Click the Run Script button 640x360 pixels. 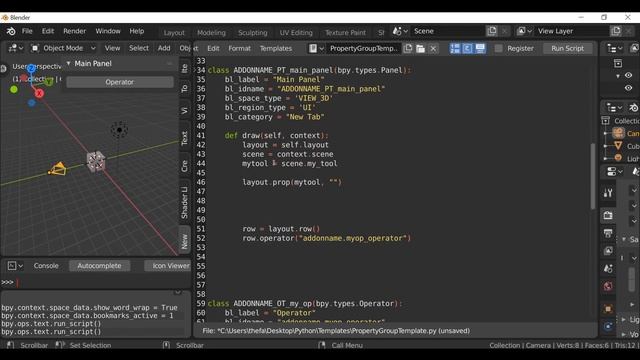(567, 49)
